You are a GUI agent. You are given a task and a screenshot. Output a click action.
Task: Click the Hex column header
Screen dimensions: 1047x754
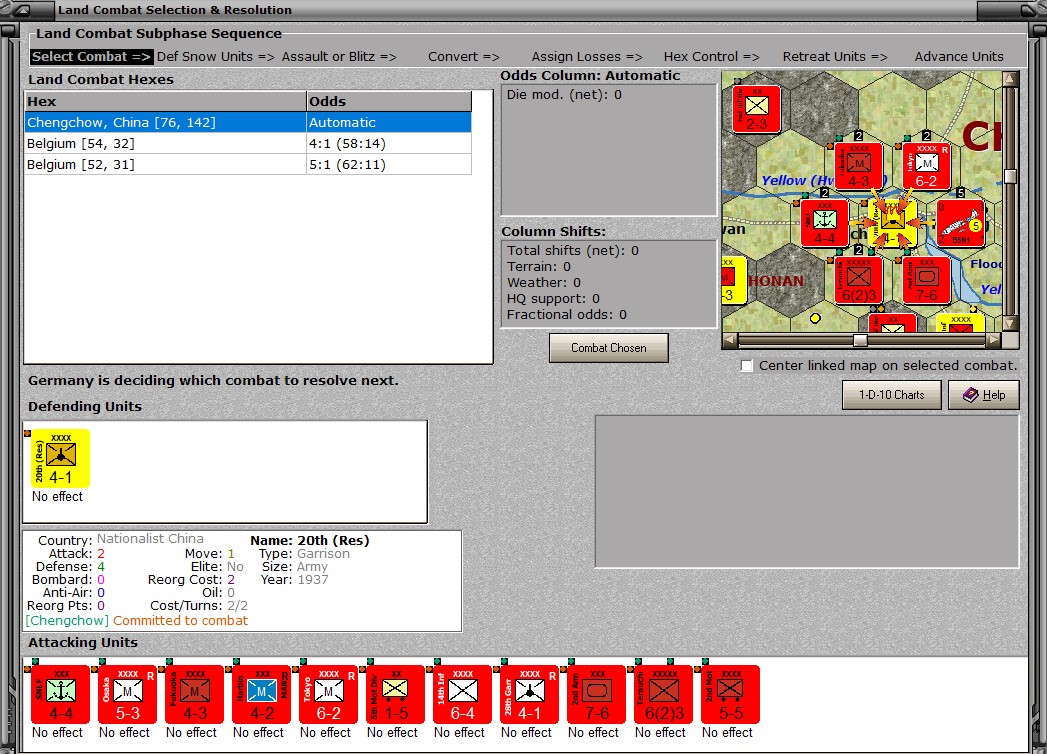point(165,102)
